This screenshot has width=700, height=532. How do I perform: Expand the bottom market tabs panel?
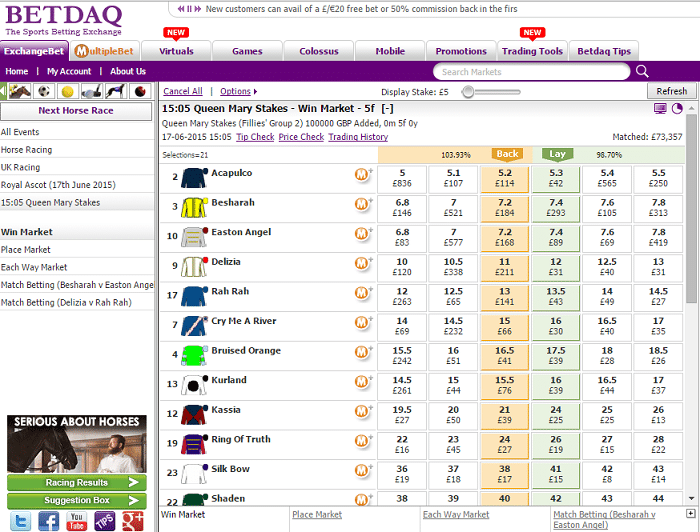(x=691, y=514)
